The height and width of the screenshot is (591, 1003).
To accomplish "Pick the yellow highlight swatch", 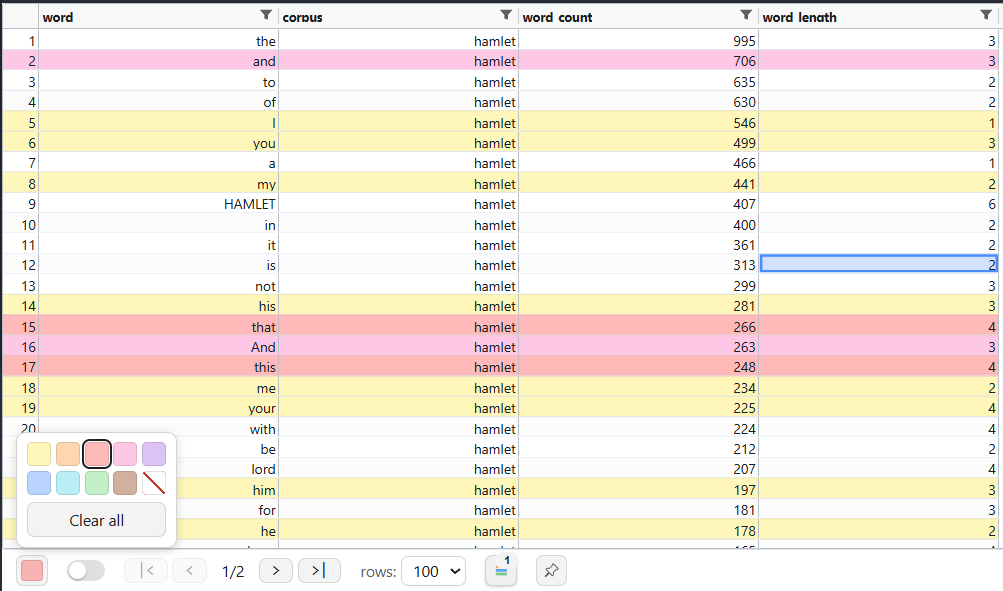I will coord(39,454).
